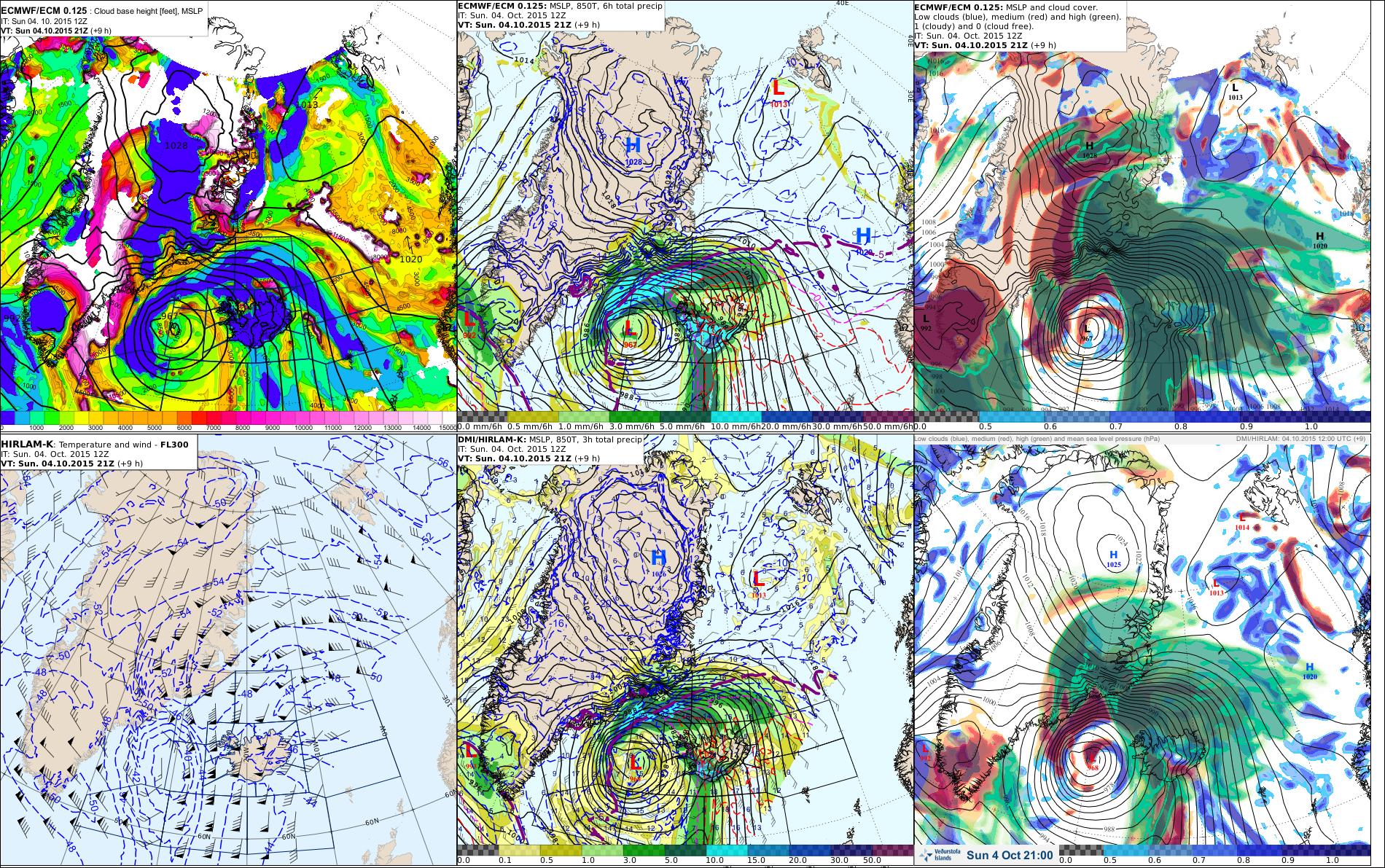Click the 'Cloud base height [feet], MSLP' title text

point(149,11)
